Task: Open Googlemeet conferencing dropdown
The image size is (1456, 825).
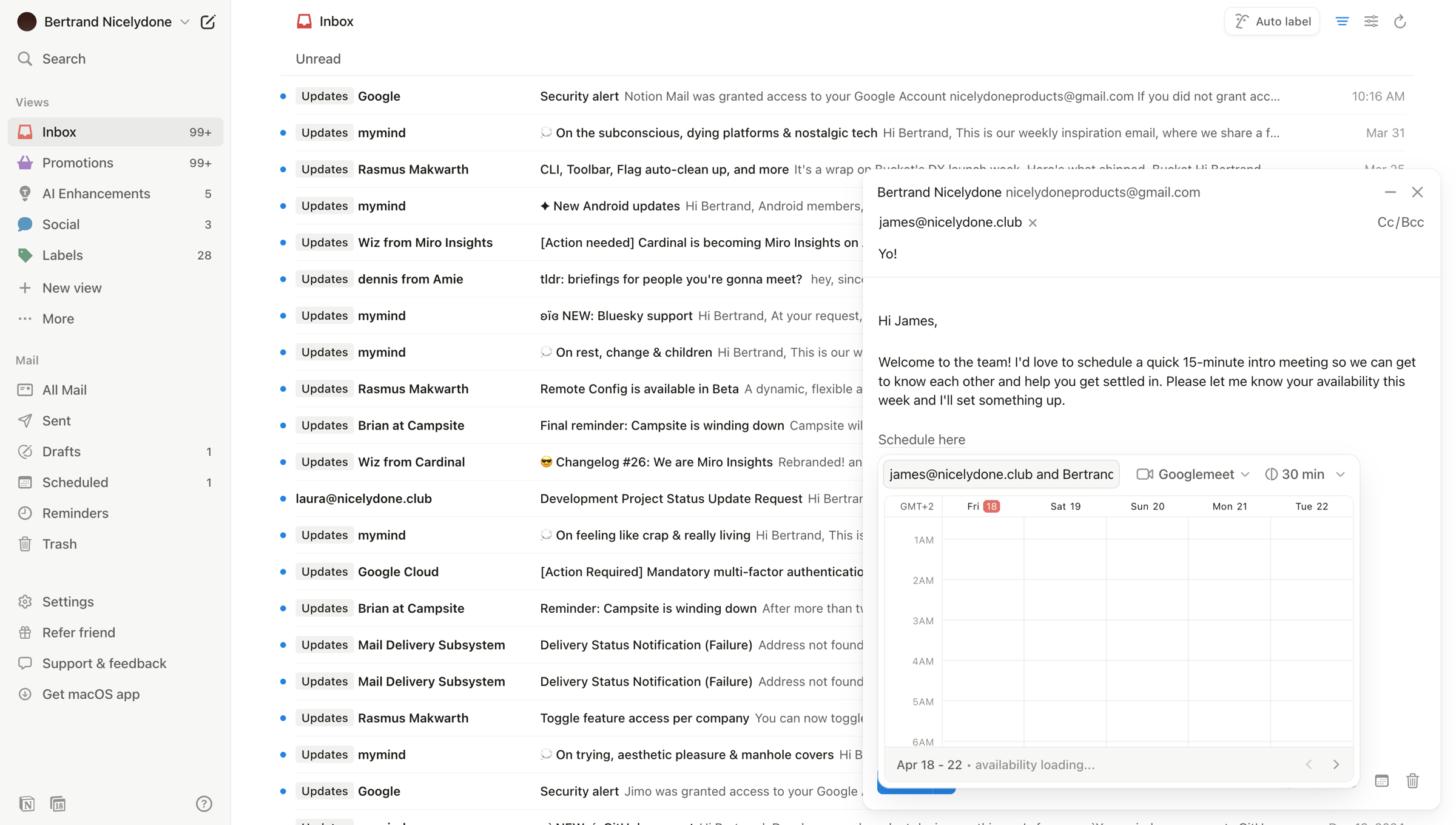Action: point(1193,474)
